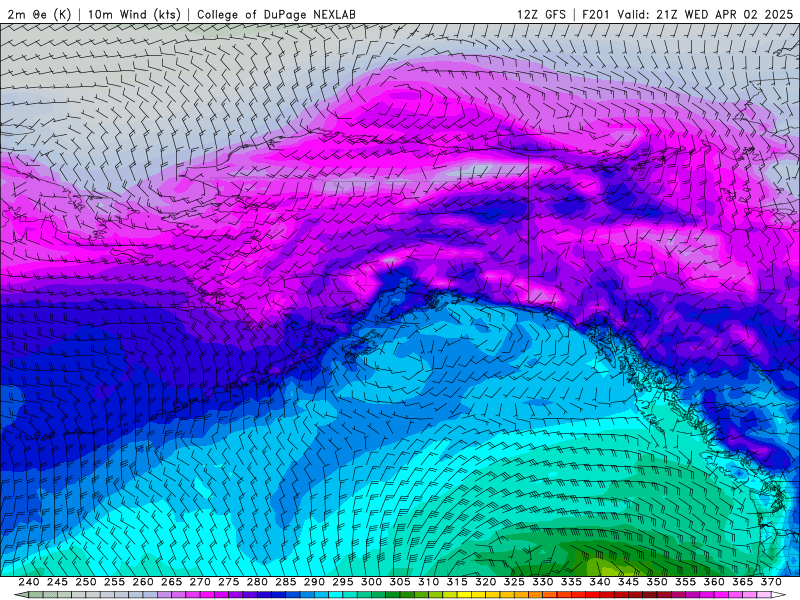Click the 300 scale label
The width and height of the screenshot is (800, 600).
(371, 582)
